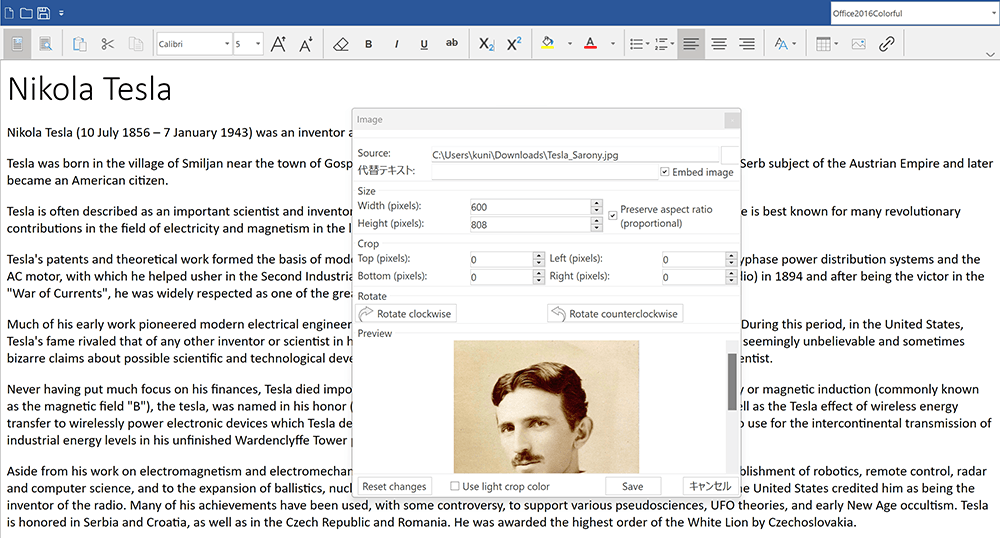Click the red font color button
This screenshot has height=538, width=1000.
pos(590,44)
